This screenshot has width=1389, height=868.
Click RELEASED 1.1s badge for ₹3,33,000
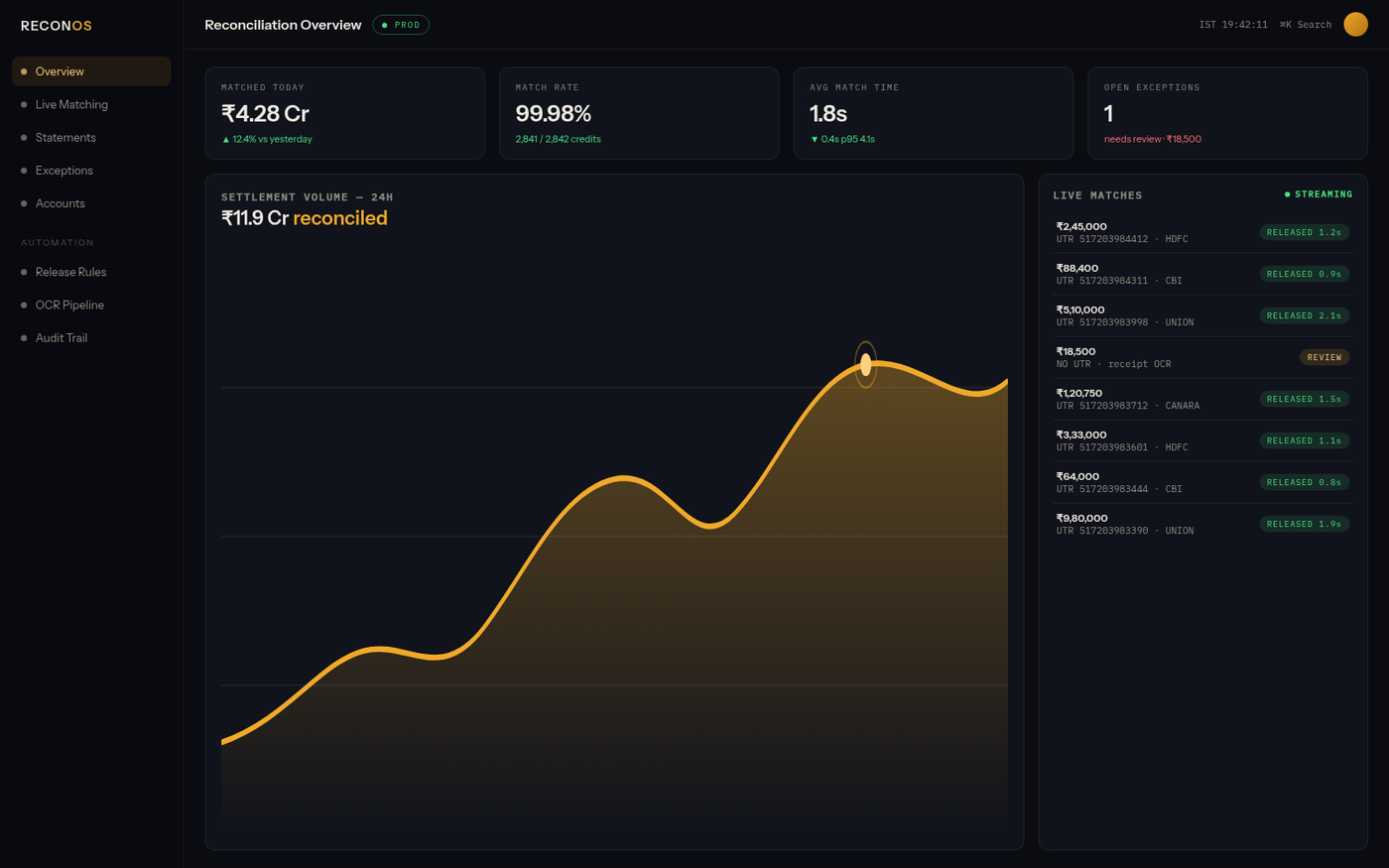(x=1304, y=440)
